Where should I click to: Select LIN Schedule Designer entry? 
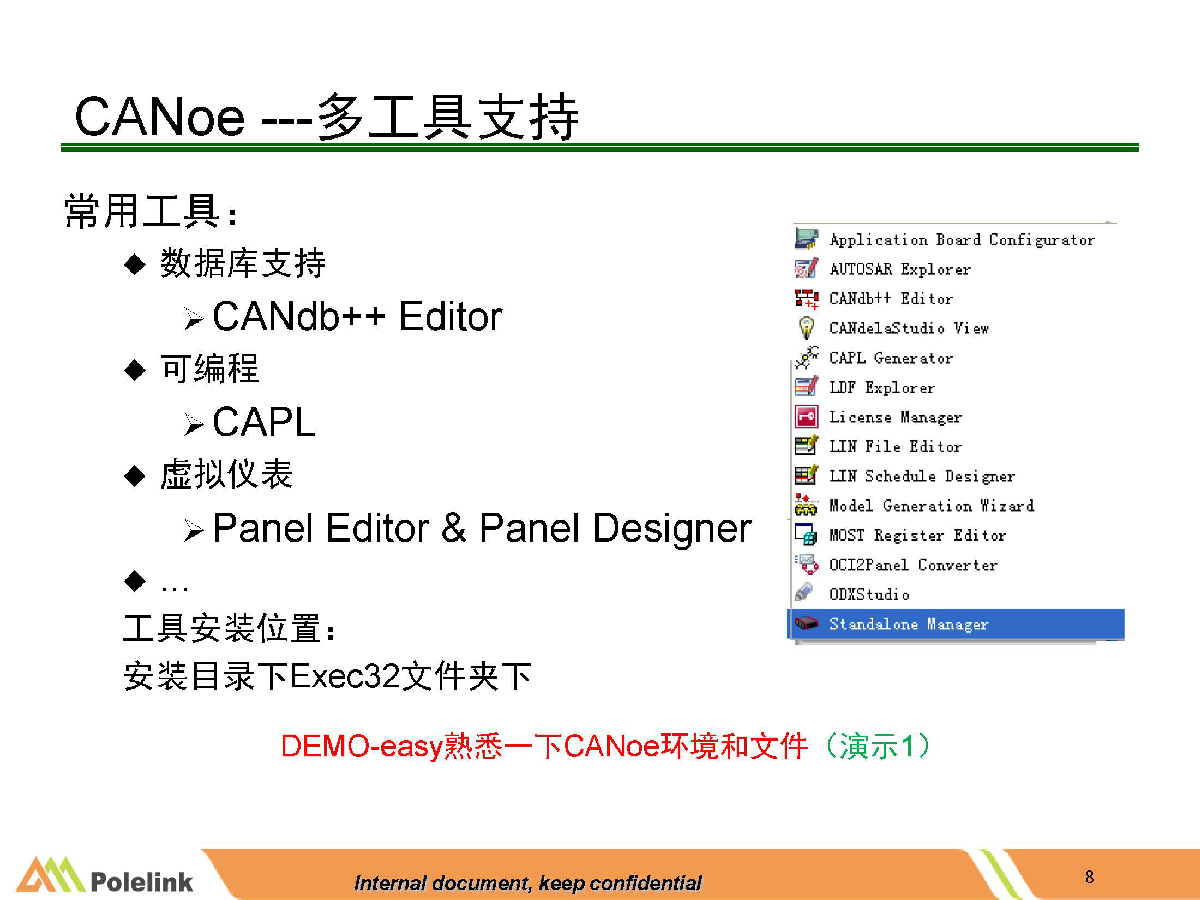click(x=921, y=476)
